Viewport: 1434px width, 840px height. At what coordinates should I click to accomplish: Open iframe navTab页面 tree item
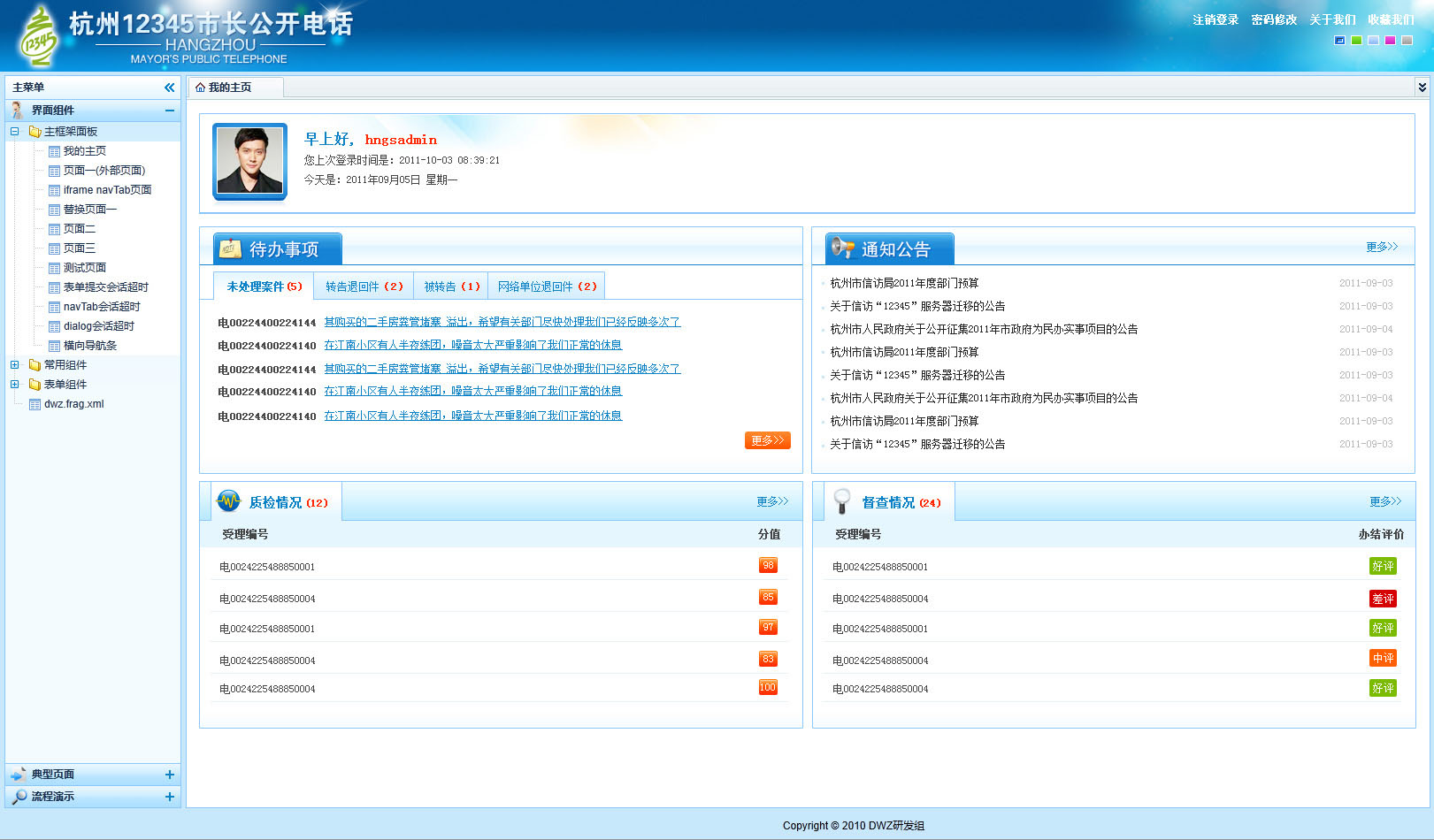point(107,190)
